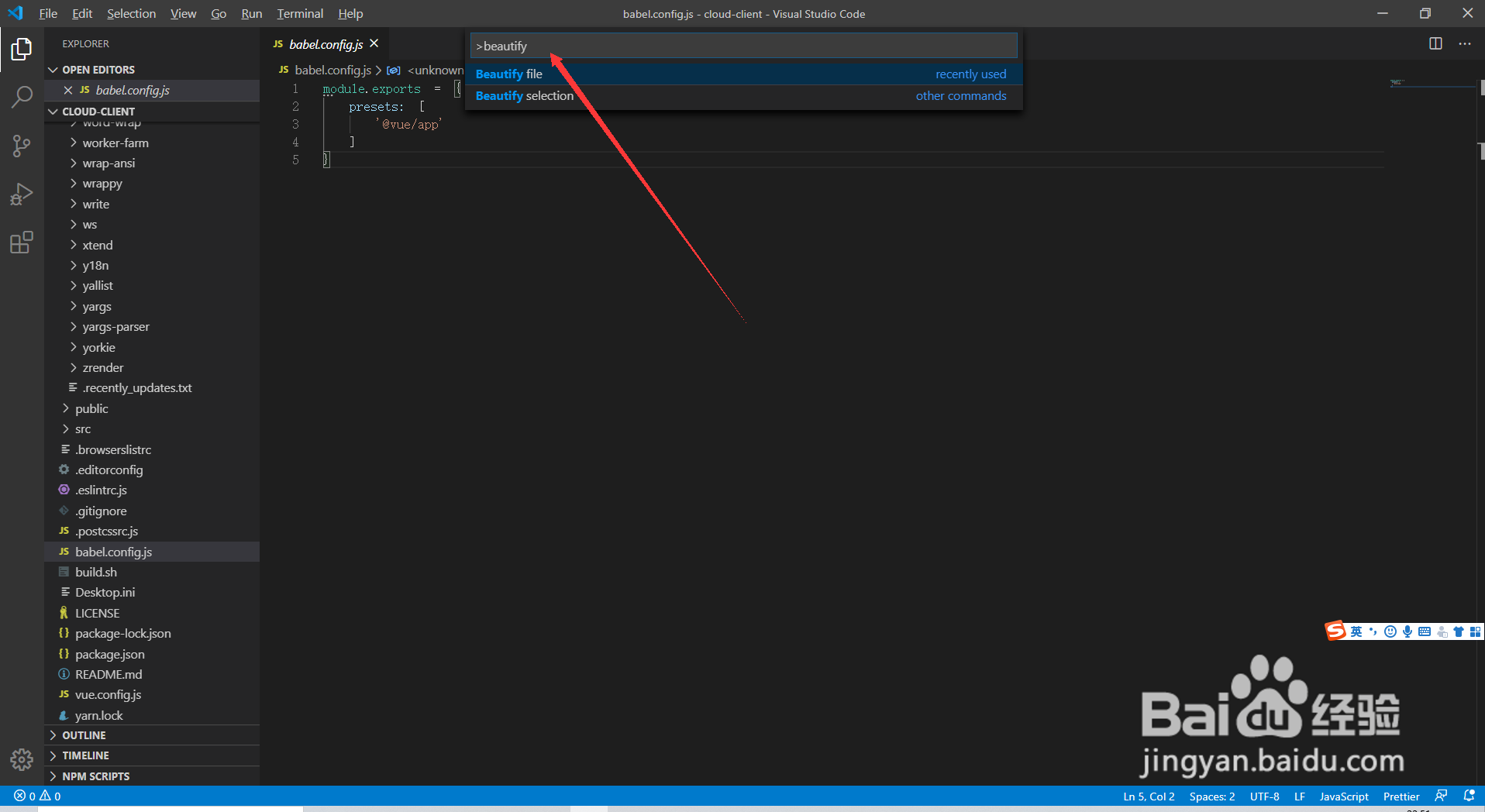Open the Help menu
Image resolution: width=1485 pixels, height=812 pixels.
coord(350,13)
